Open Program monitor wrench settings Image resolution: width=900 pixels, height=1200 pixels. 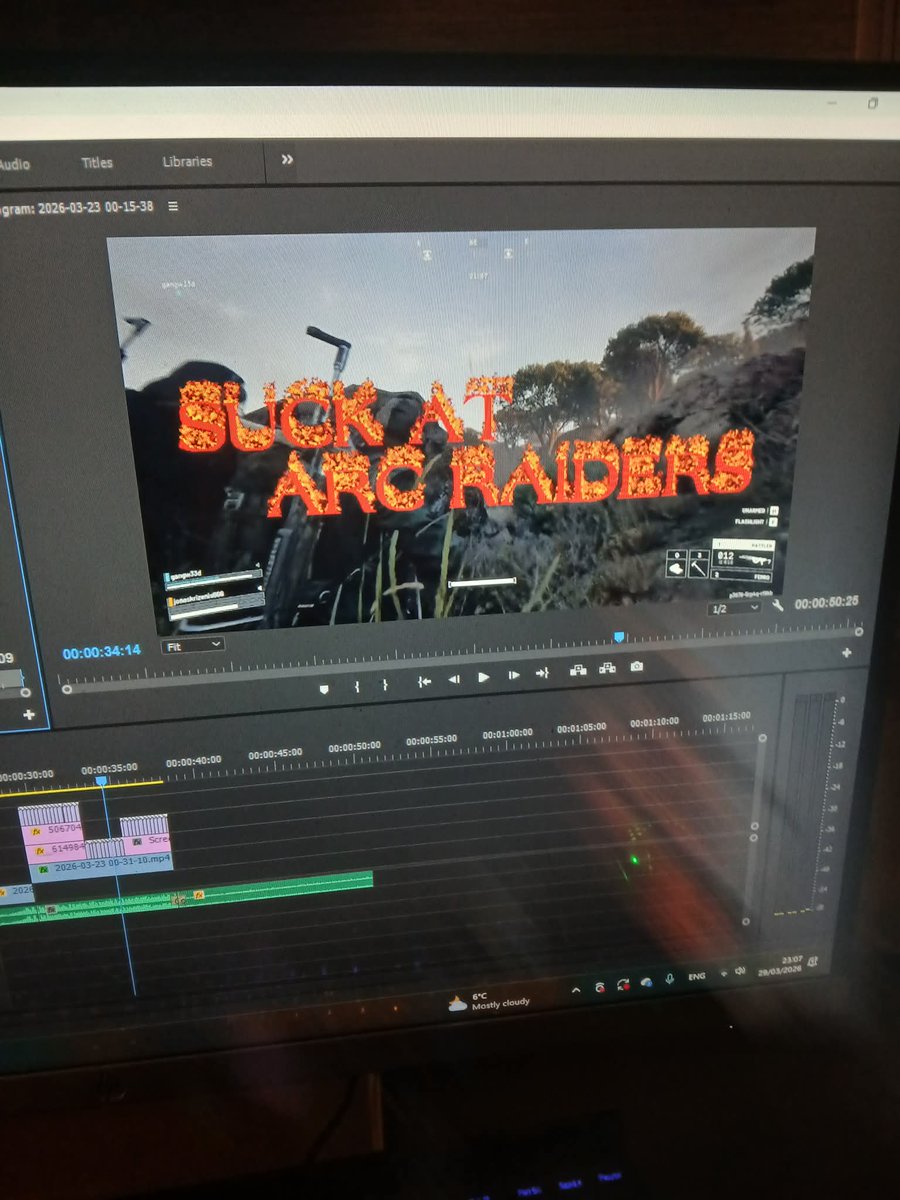[778, 605]
